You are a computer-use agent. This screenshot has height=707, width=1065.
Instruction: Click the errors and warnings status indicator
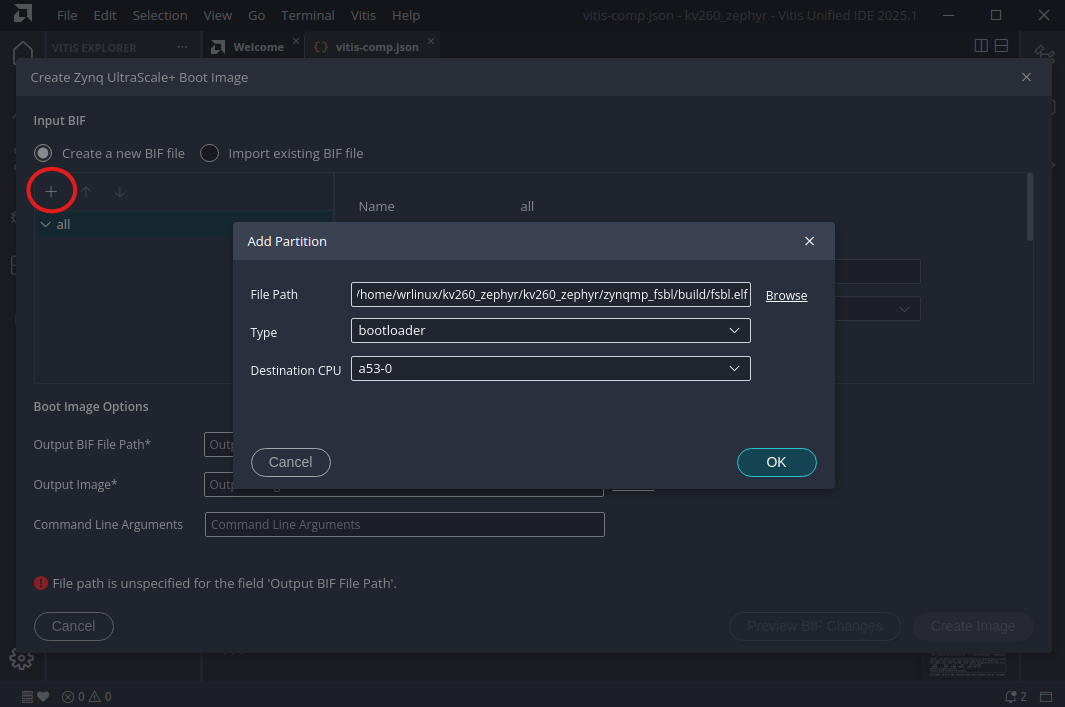[x=86, y=696]
